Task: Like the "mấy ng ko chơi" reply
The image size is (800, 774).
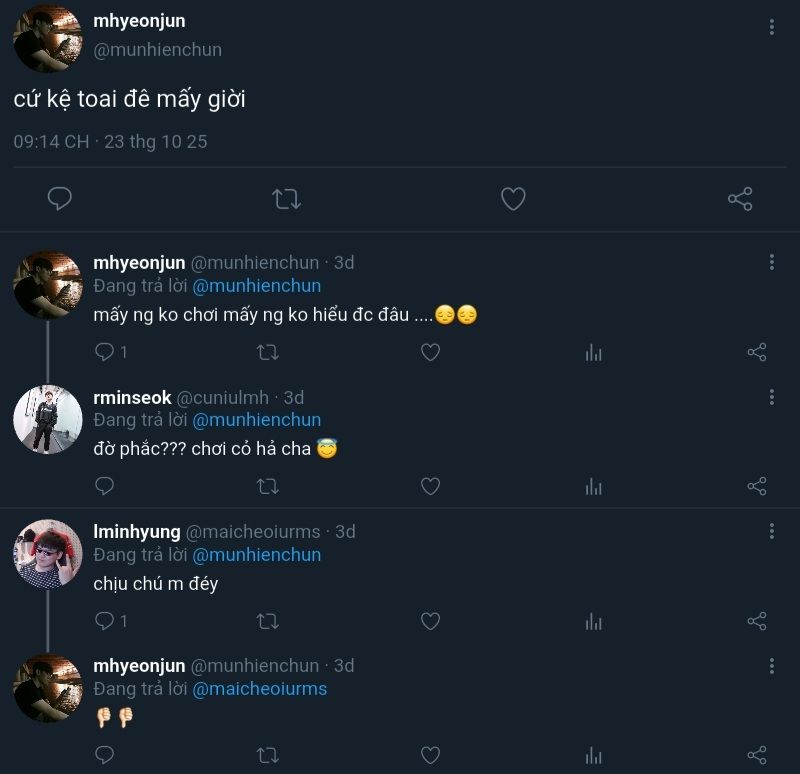Action: [430, 352]
